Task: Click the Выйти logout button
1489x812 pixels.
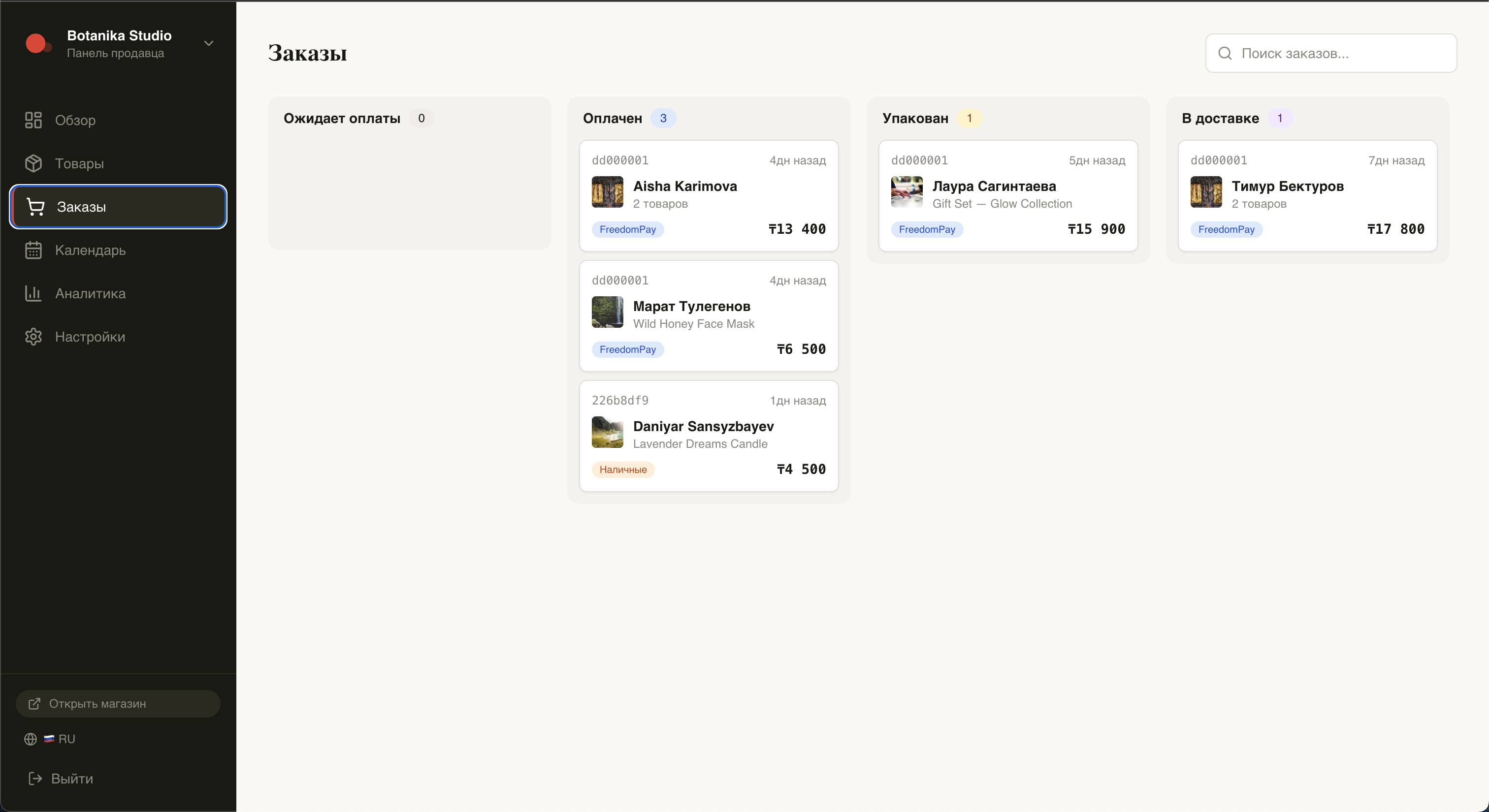Action: click(x=60, y=779)
